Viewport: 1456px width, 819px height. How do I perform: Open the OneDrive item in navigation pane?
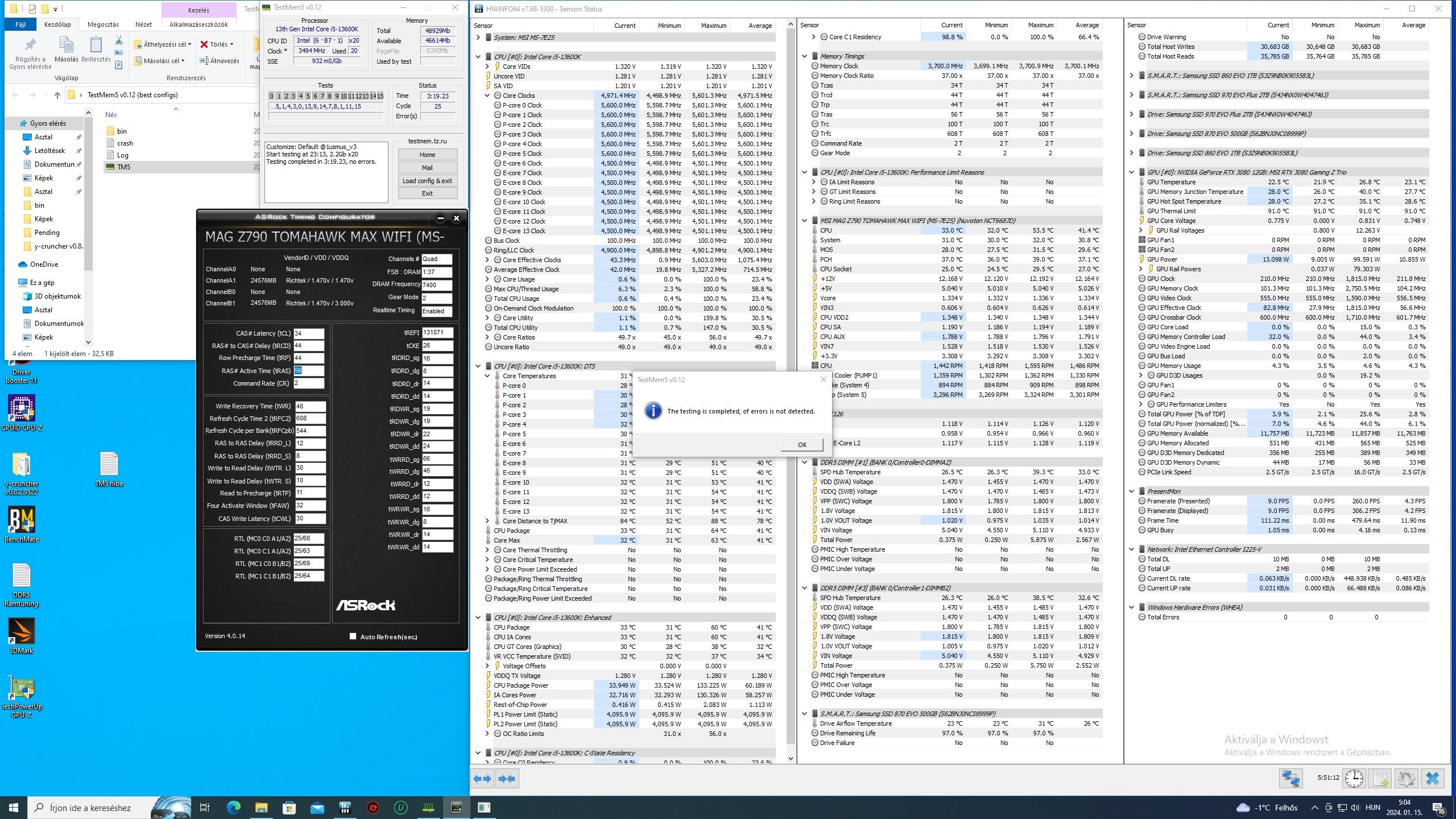[x=44, y=264]
